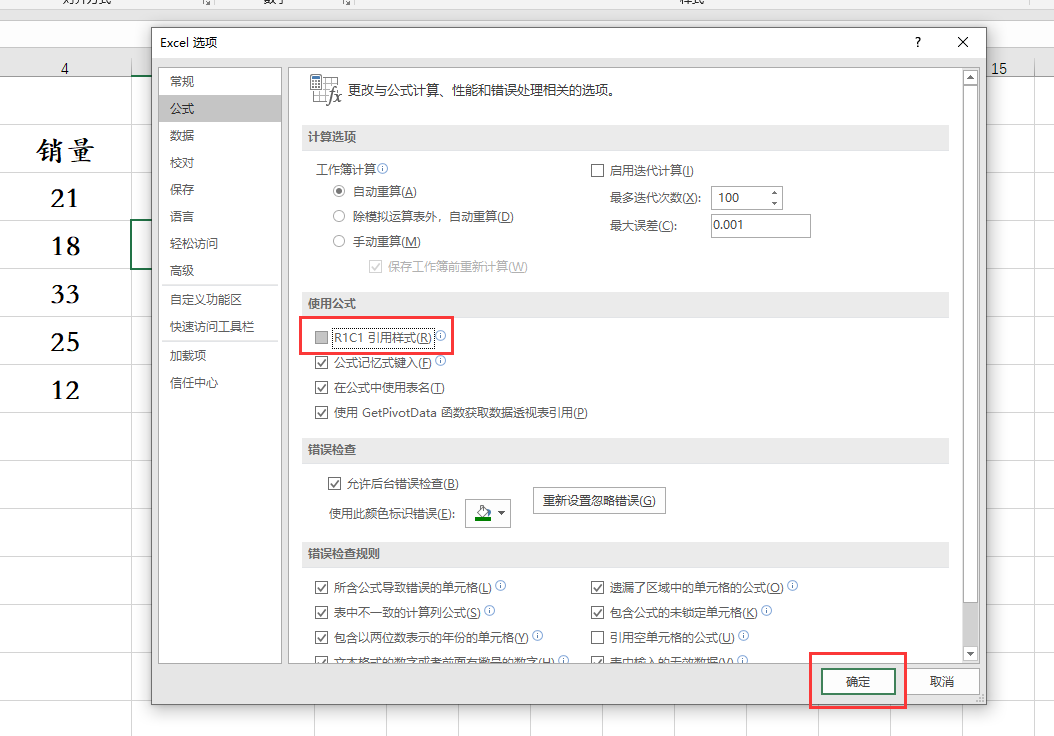This screenshot has height=736, width=1054.
Task: Open 自定义功能区 settings
Action: (x=220, y=300)
